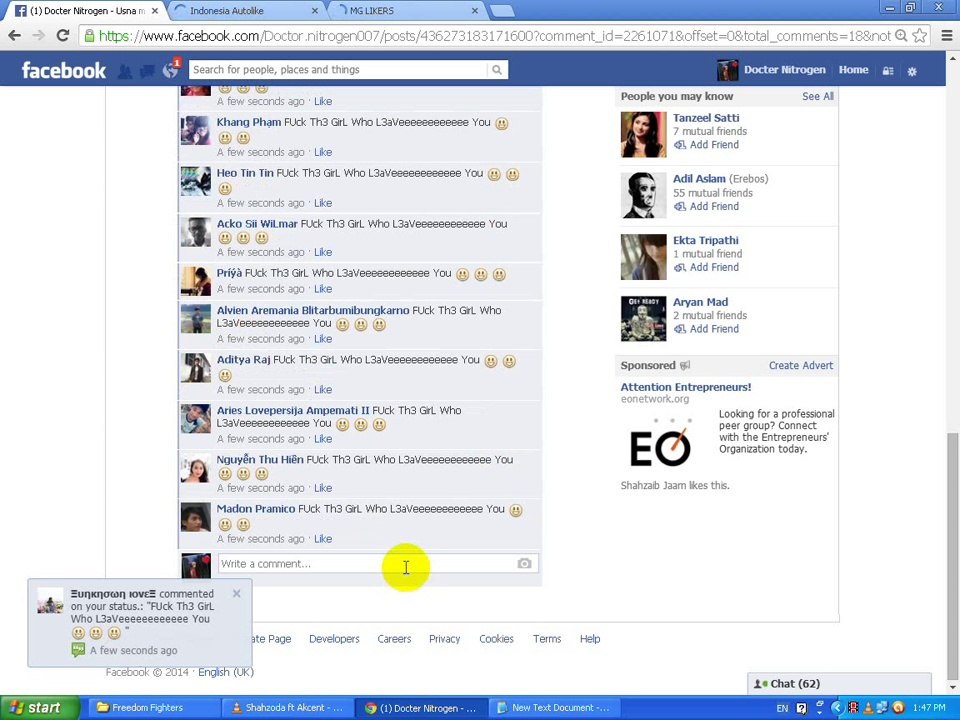Switch to Indonesia Autolike tab
The width and height of the screenshot is (960, 720).
click(x=246, y=10)
